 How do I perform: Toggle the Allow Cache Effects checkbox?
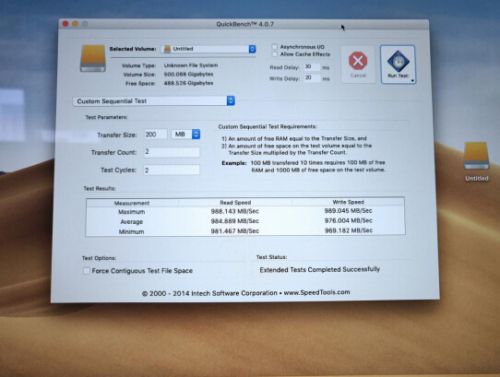coord(274,54)
